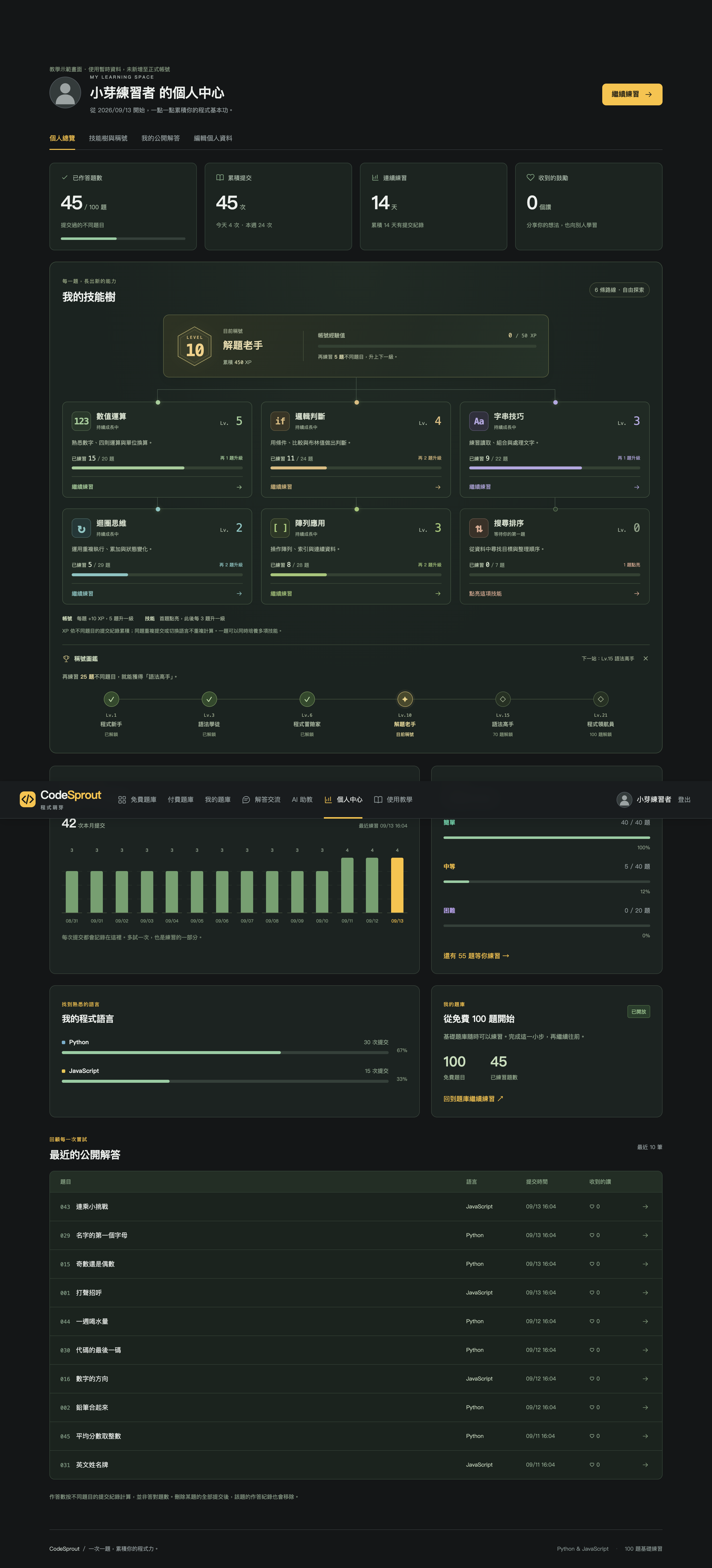Click the trophy icon beside 稱號圖鑑
712x1568 pixels.
tap(66, 659)
